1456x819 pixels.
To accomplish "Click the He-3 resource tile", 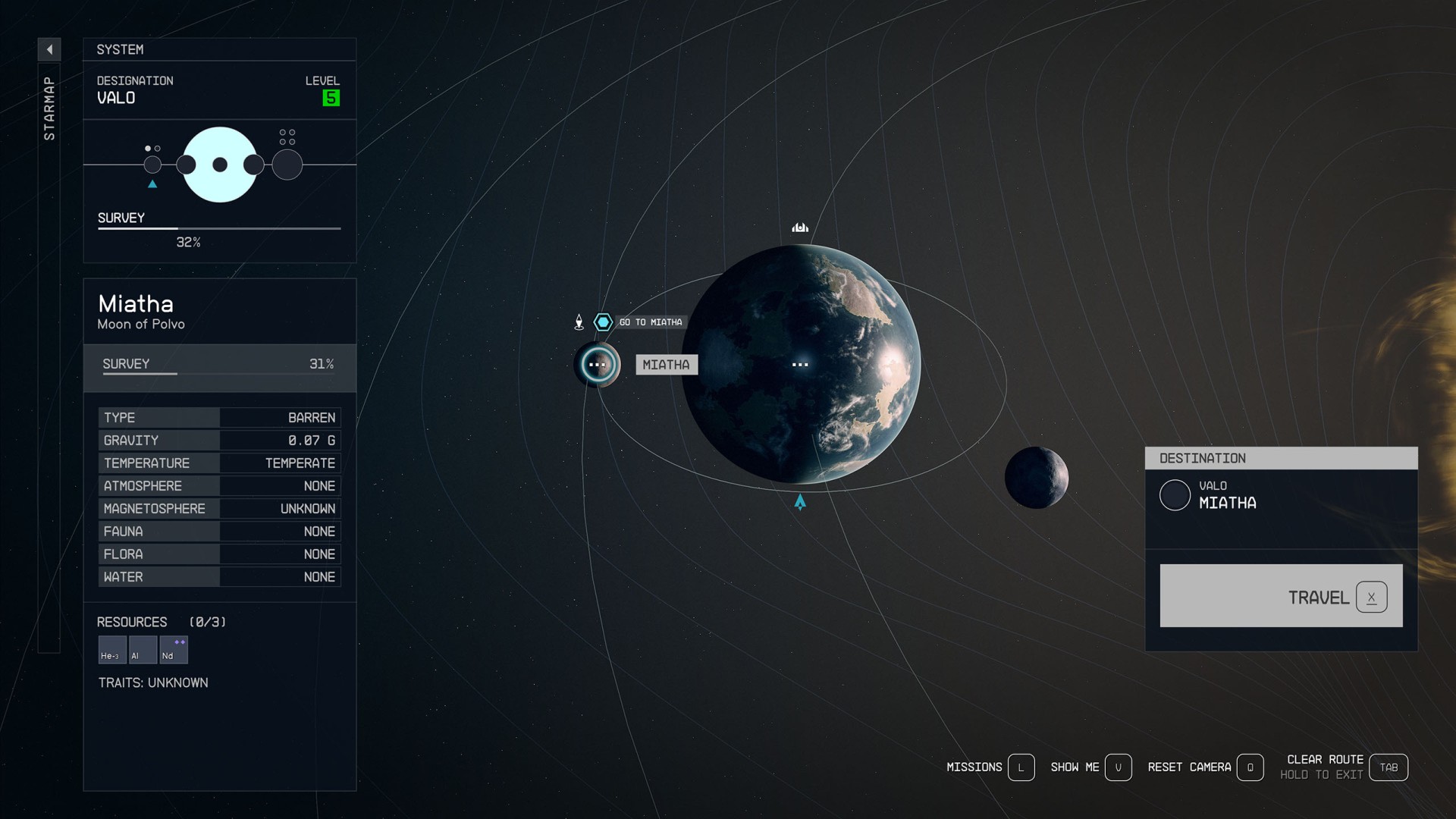I will coord(112,650).
